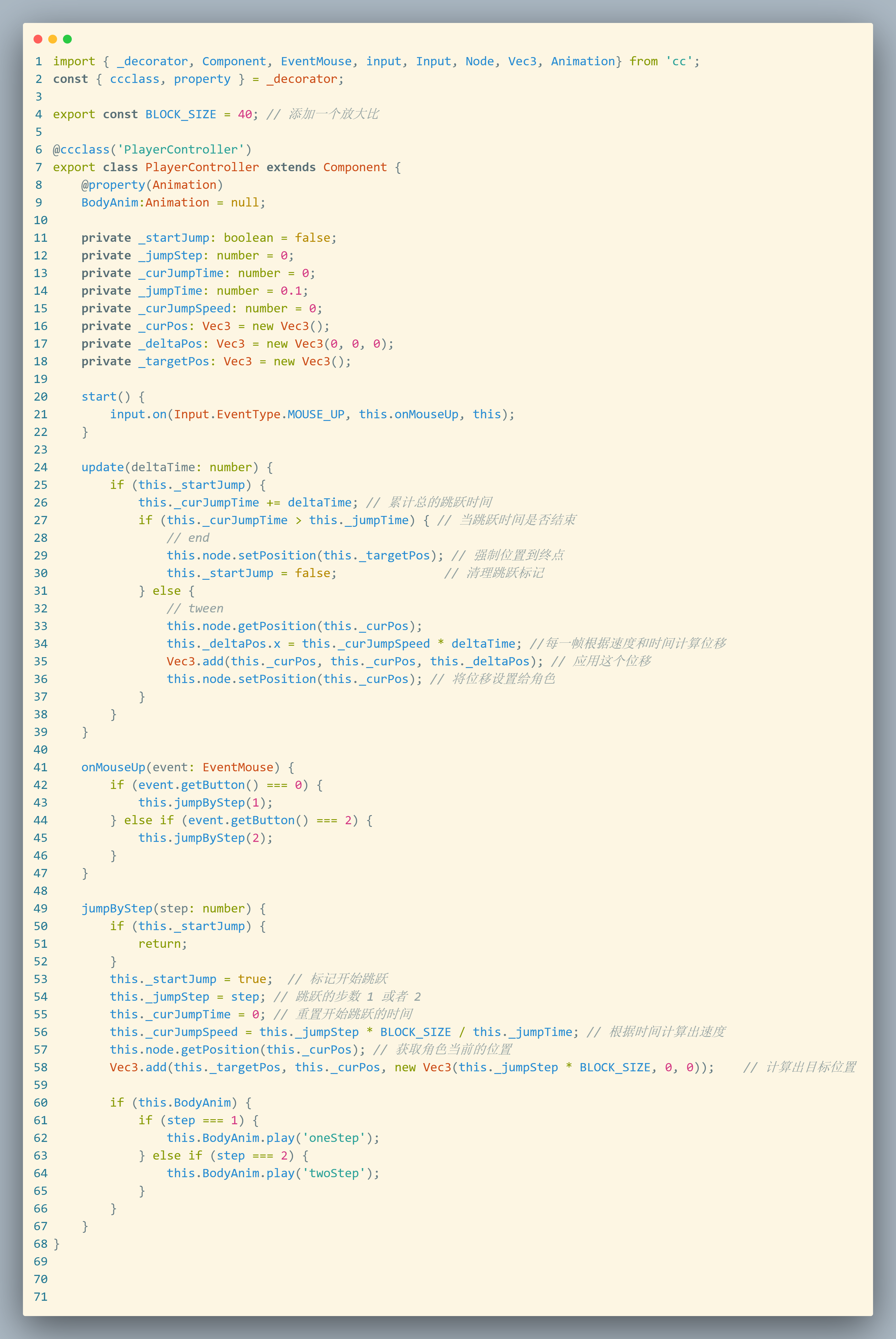Screen dimensions: 896x1339
Task: Click the jumpByStep(2) call on line 45
Action: [205, 838]
